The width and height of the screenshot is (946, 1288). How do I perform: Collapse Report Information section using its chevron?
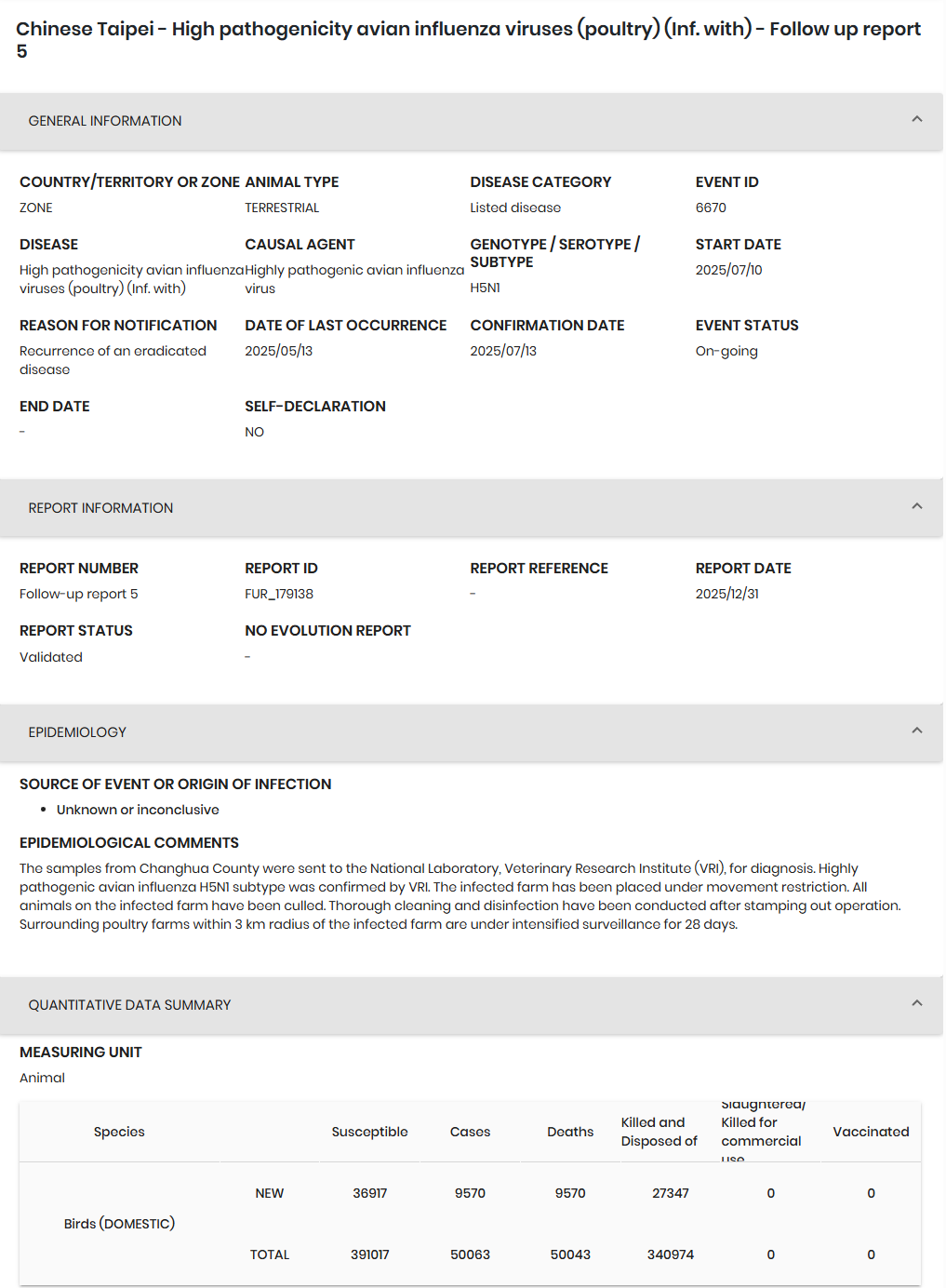click(x=916, y=506)
